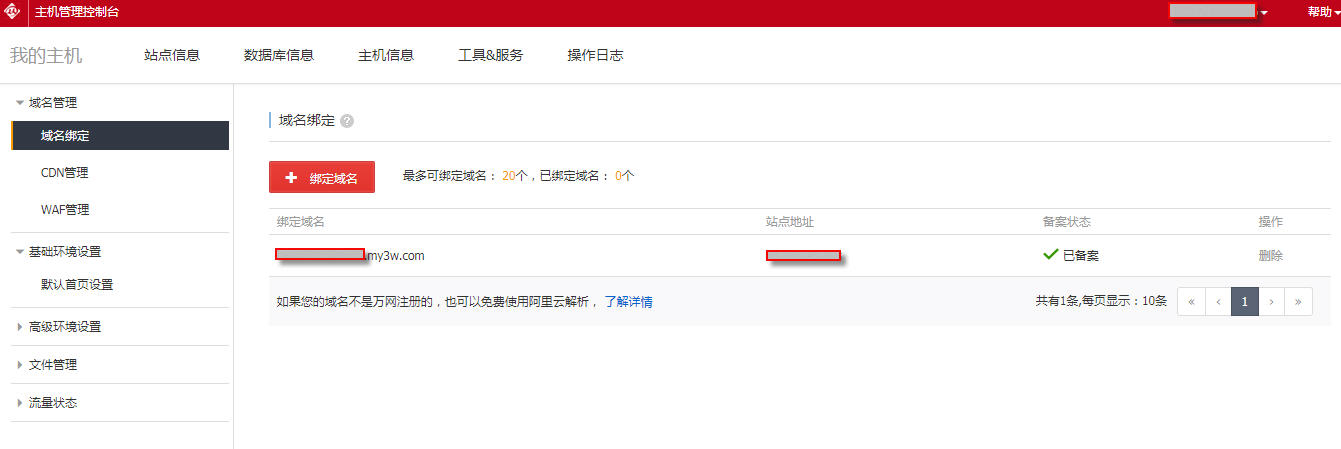Image resolution: width=1341 pixels, height=449 pixels.
Task: Open the 站点信息 tab
Action: (172, 55)
